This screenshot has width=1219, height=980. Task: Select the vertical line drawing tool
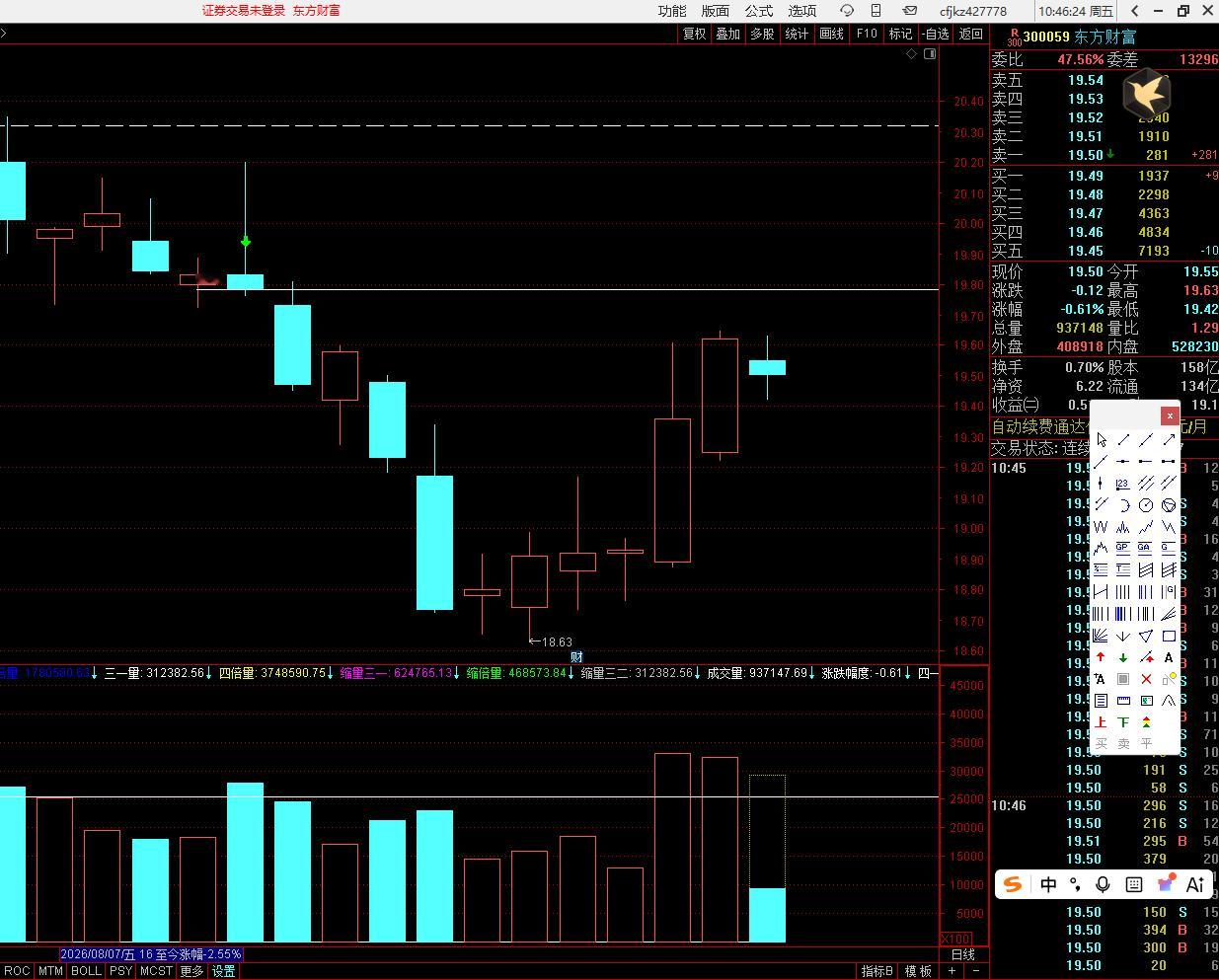tap(1101, 484)
